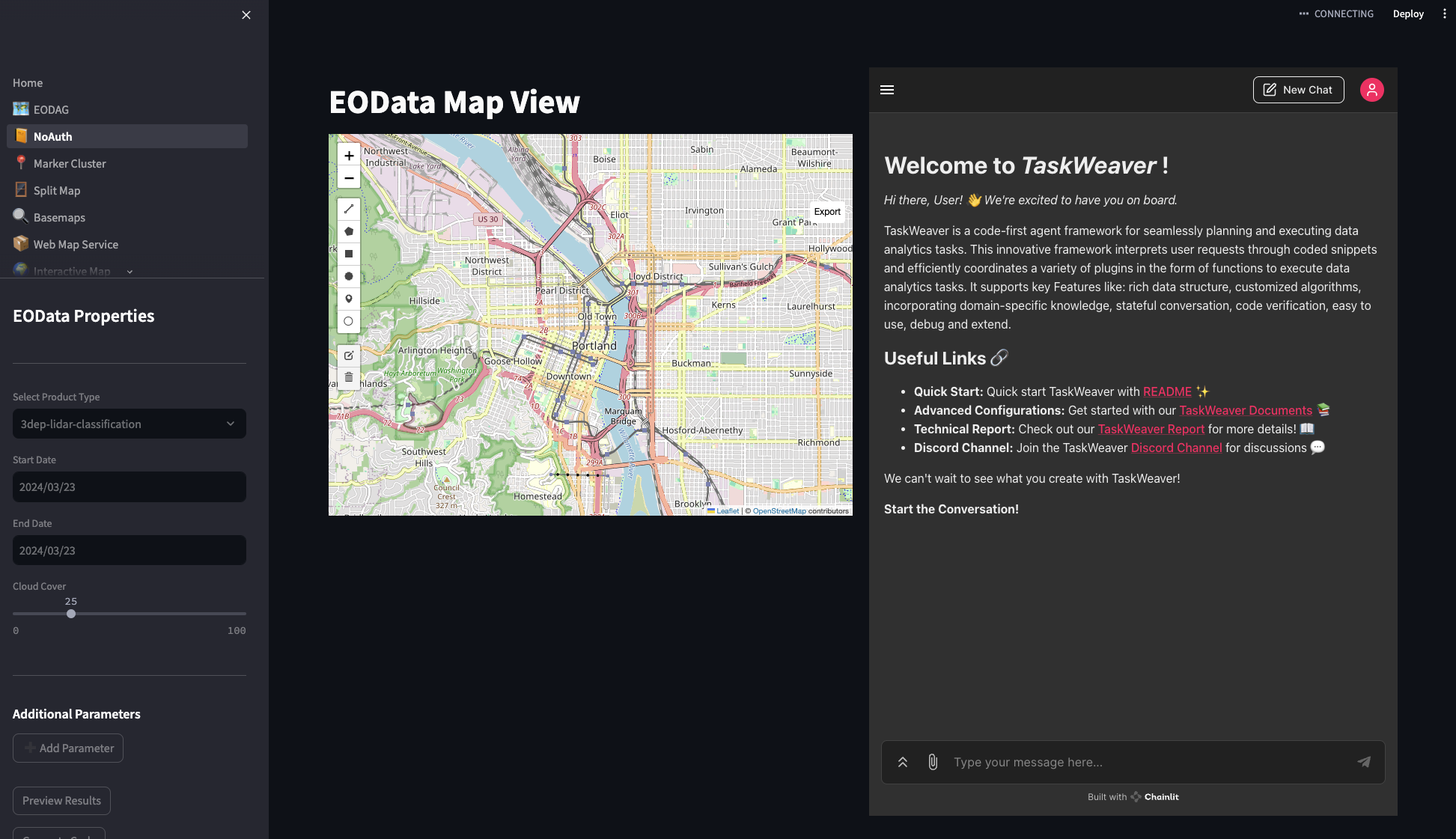Select the draw rectangle tool
This screenshot has width=1456, height=839.
[349, 254]
